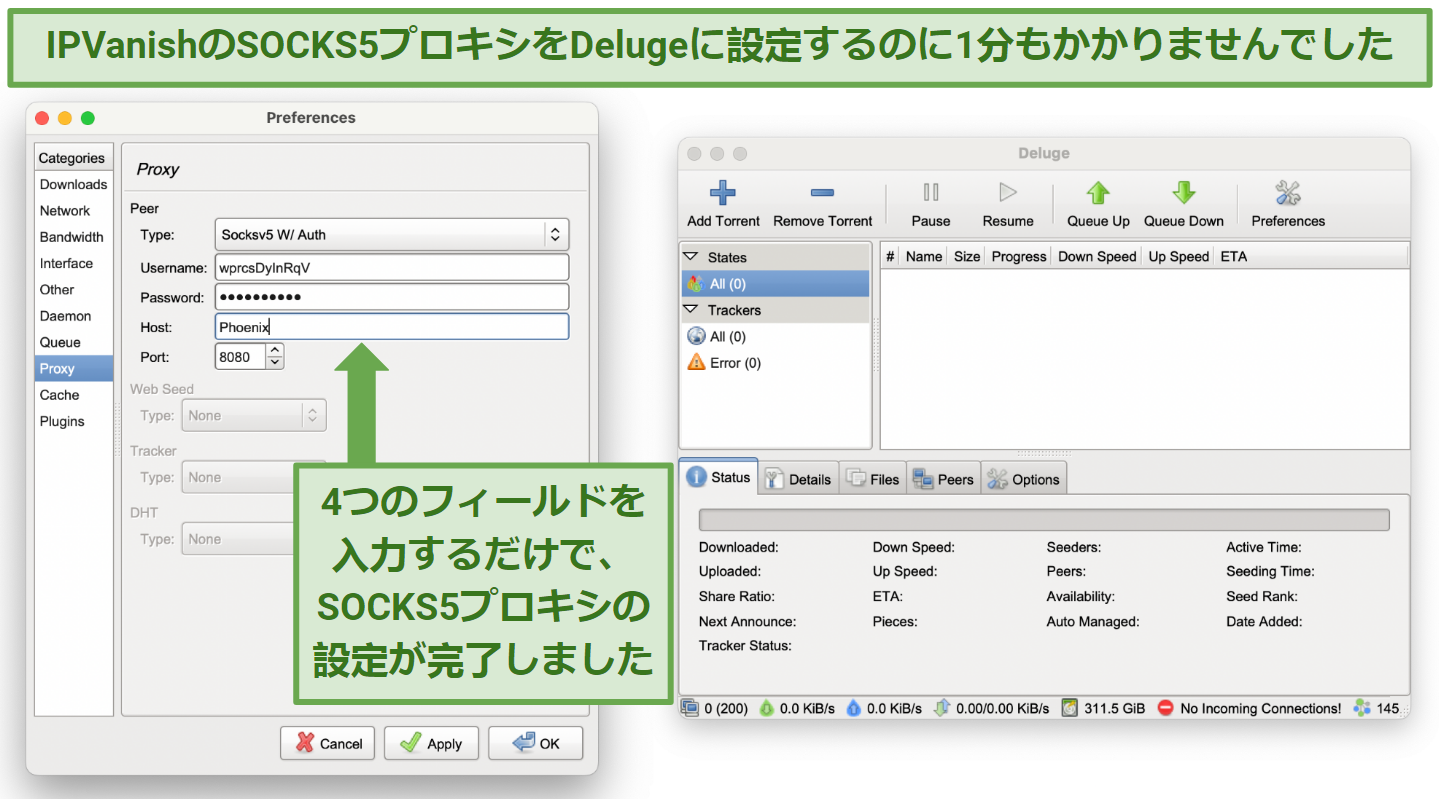The width and height of the screenshot is (1439, 799).
Task: Select Network category in Preferences
Action: 73,211
